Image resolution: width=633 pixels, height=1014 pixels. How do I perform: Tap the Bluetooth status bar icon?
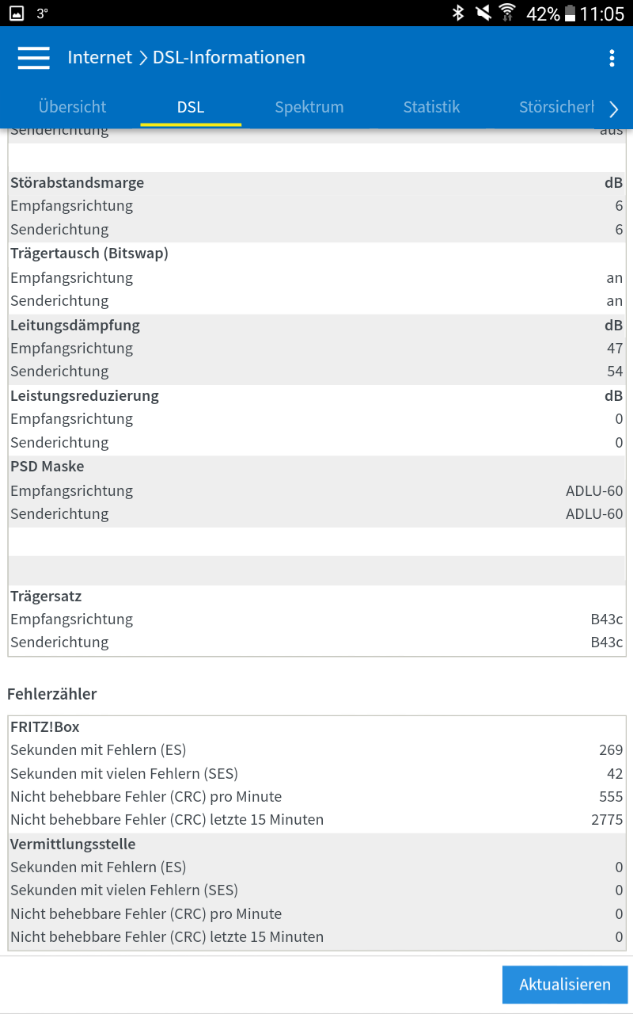458,13
